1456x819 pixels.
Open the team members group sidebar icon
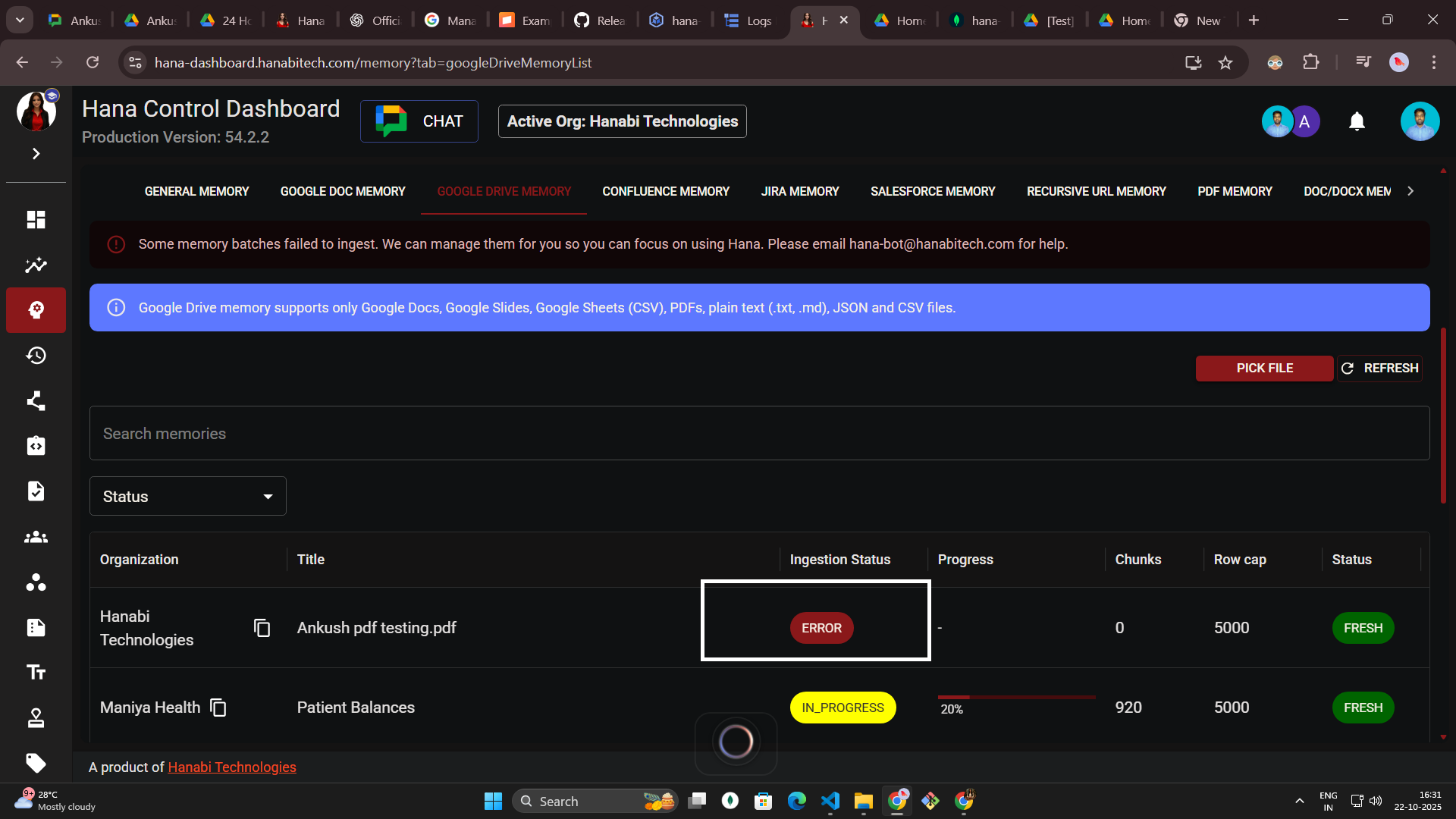(36, 537)
